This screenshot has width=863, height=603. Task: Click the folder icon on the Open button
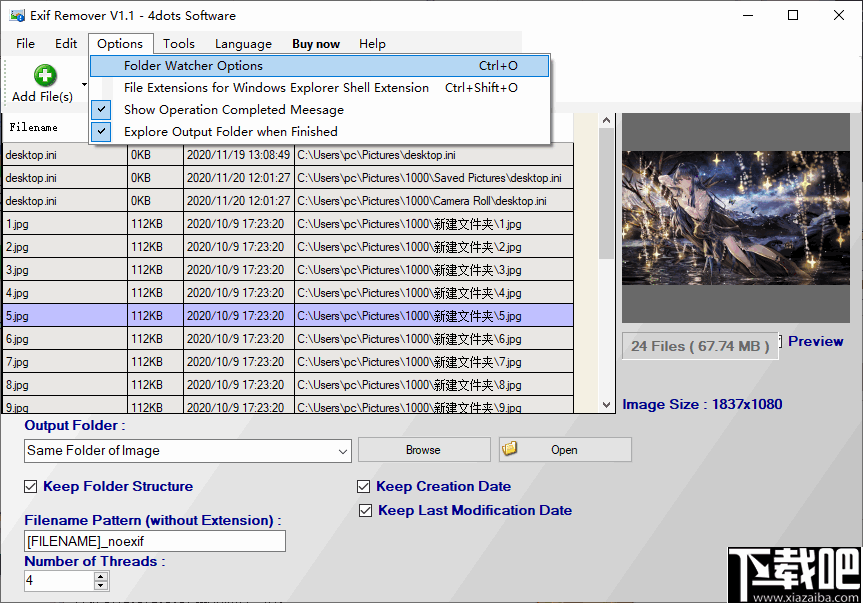(x=510, y=449)
